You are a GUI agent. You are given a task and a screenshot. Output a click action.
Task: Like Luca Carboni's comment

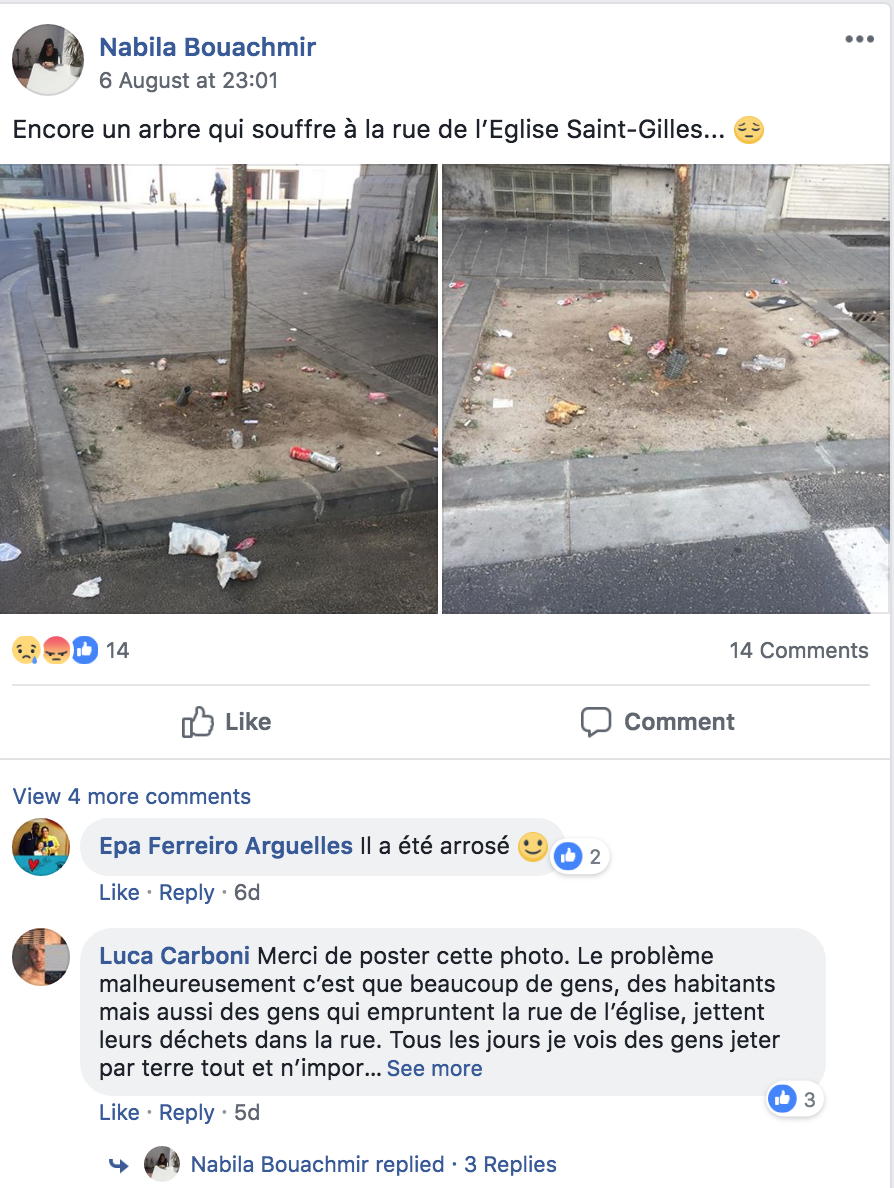119,1112
